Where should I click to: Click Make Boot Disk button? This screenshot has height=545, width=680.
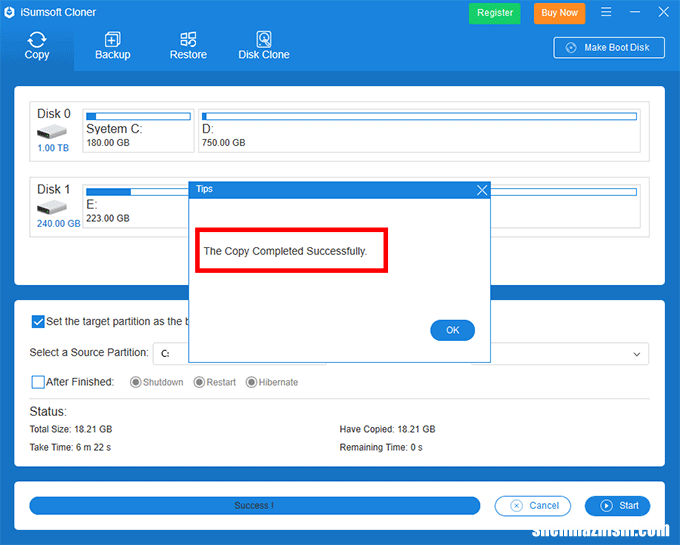[x=609, y=48]
